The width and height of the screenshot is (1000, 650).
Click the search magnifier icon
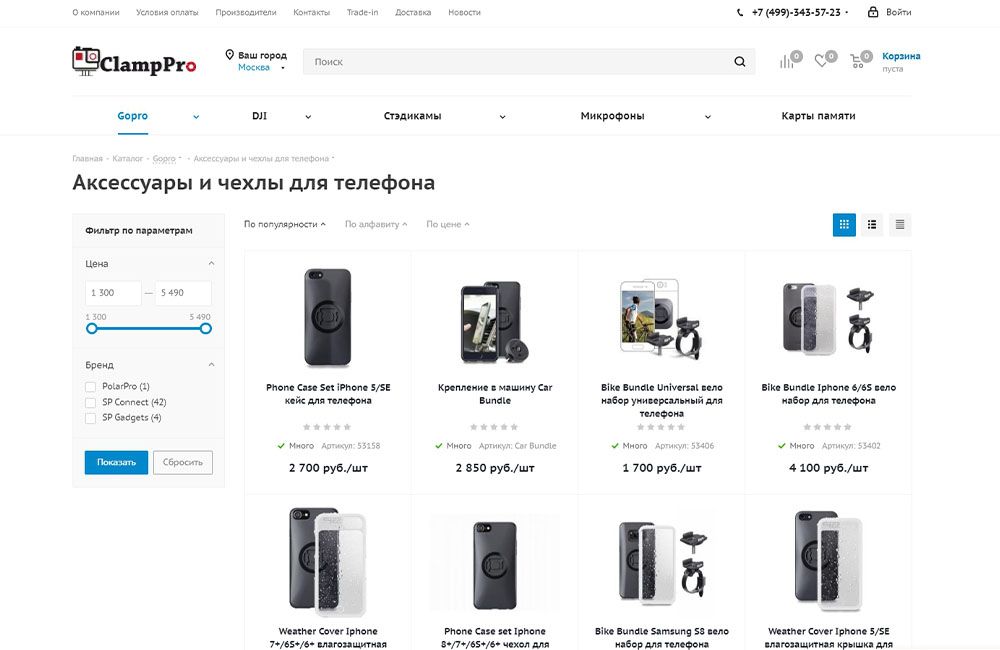739,62
